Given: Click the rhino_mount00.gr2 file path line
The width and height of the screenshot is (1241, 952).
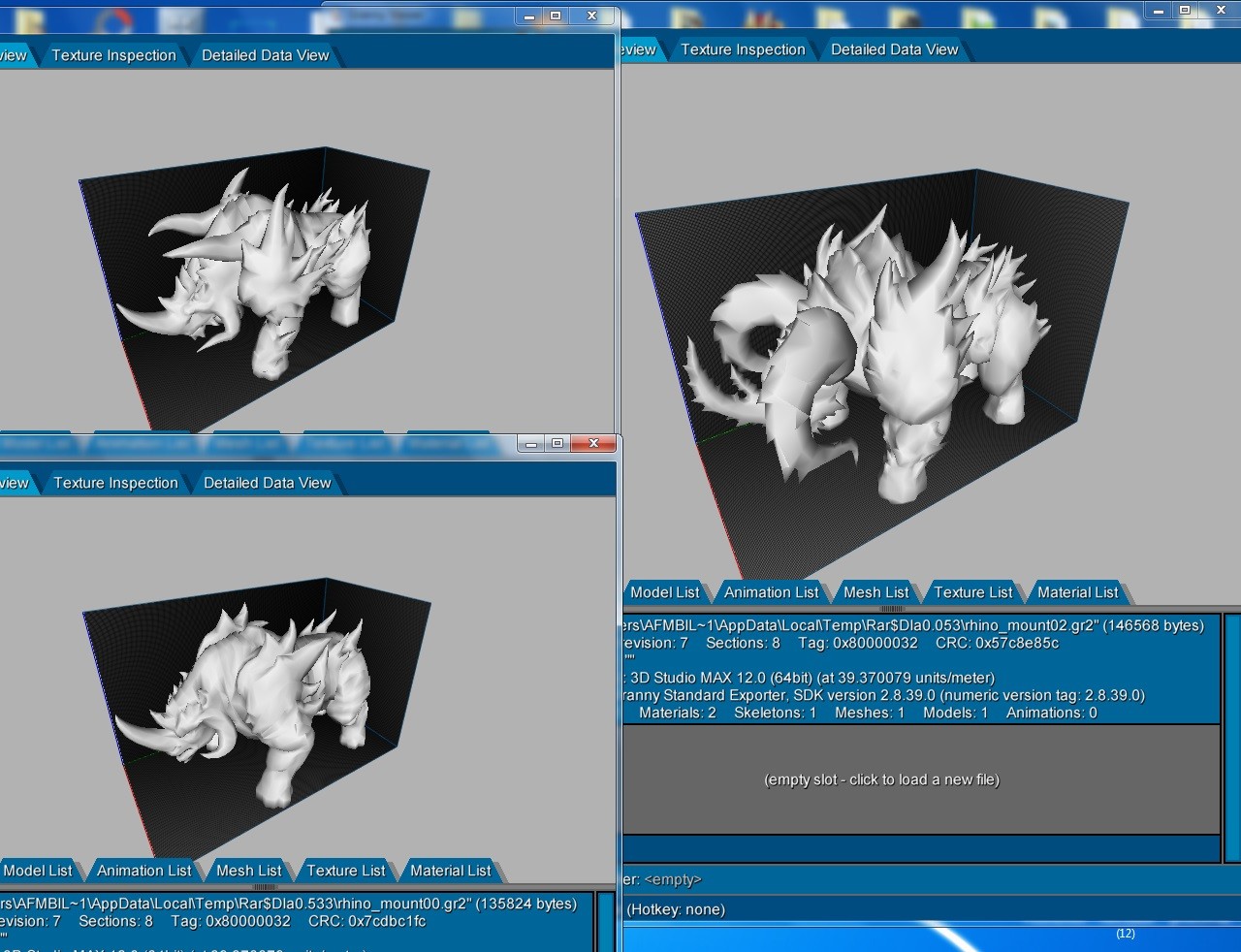Looking at the screenshot, I should pyautogui.click(x=288, y=904).
